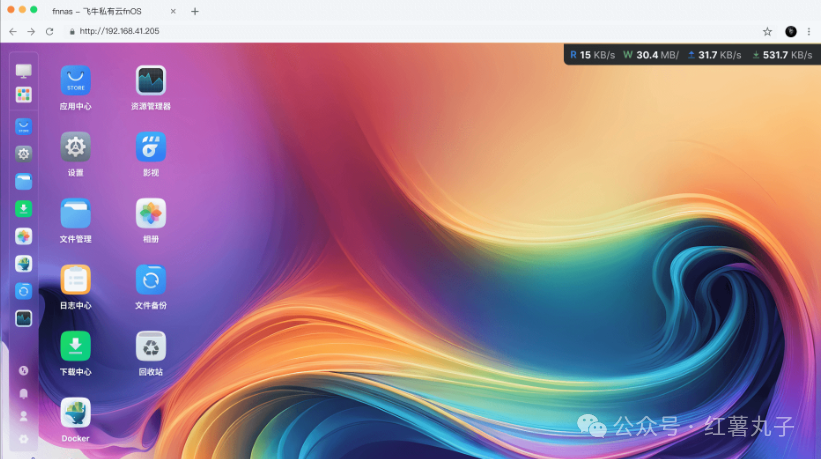Image resolution: width=821 pixels, height=459 pixels.
Task: Launch the 文件备份 file backup desktop icon
Action: point(151,280)
